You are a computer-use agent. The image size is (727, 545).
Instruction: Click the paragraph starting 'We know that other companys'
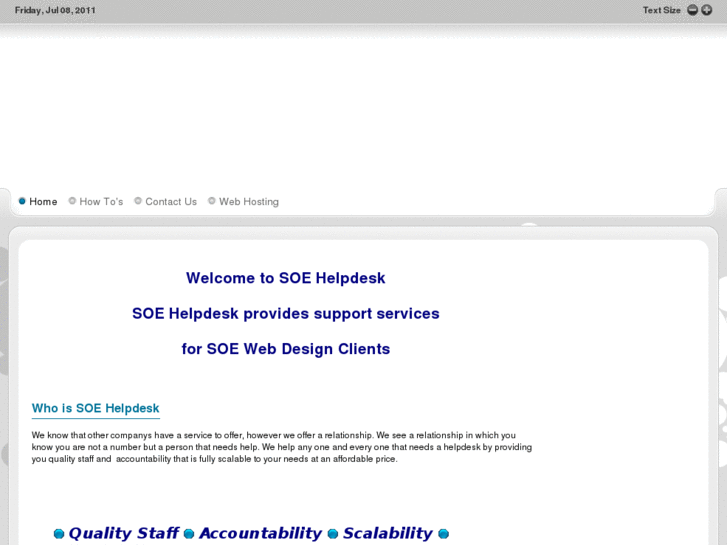point(282,447)
